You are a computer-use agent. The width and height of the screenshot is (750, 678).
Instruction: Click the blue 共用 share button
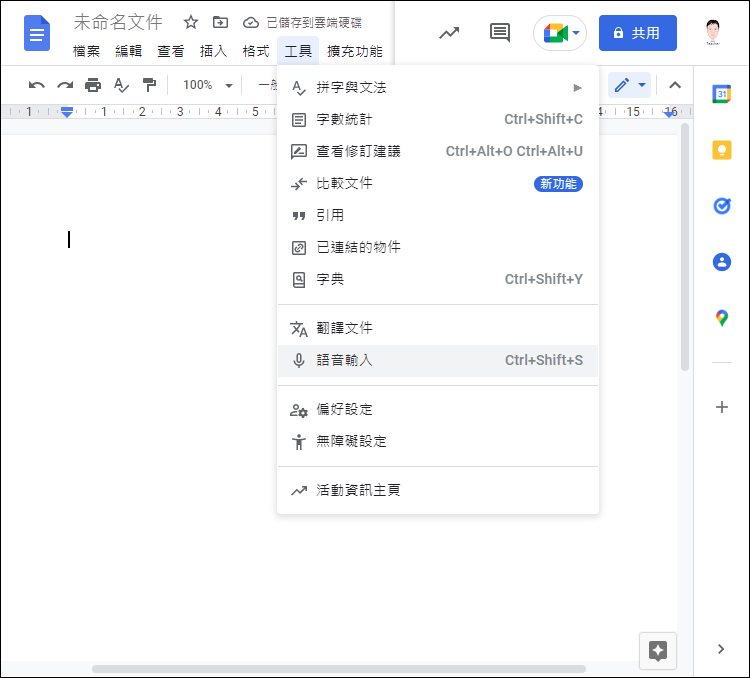[638, 33]
